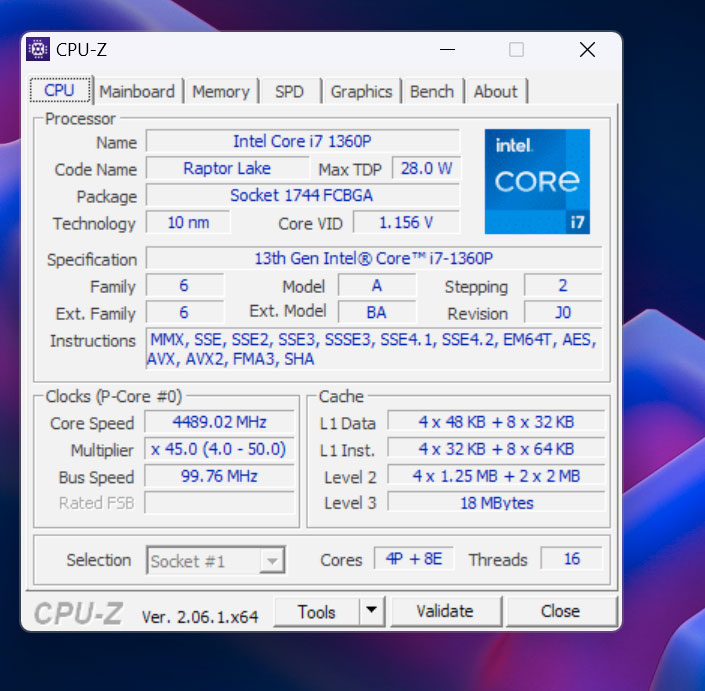Click the Close button at bottom
705x691 pixels.
[x=561, y=611]
